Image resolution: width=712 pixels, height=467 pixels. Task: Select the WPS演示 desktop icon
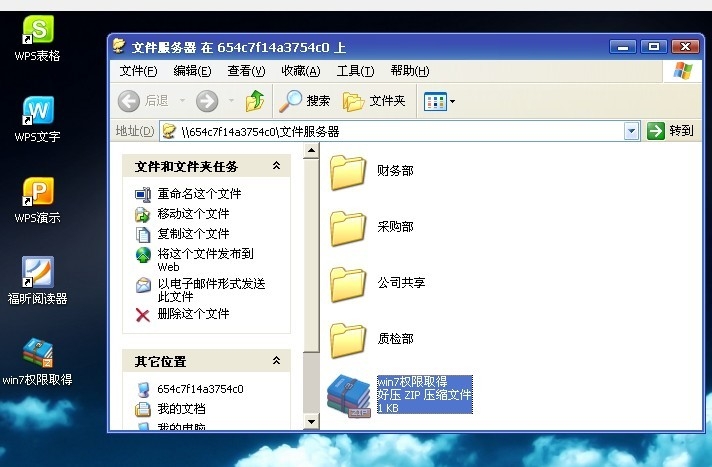pyautogui.click(x=38, y=194)
